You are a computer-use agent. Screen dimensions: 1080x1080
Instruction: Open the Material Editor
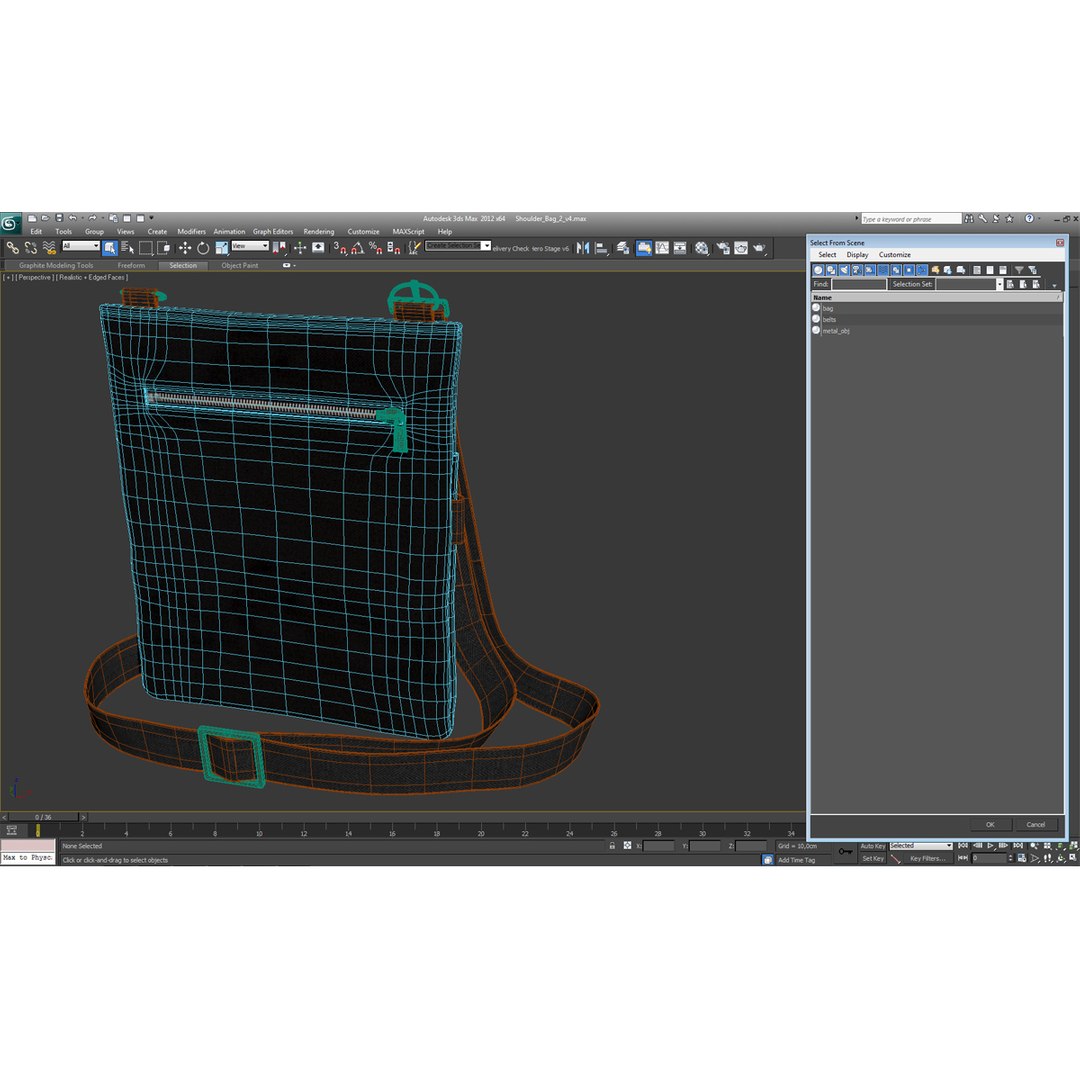tap(701, 248)
